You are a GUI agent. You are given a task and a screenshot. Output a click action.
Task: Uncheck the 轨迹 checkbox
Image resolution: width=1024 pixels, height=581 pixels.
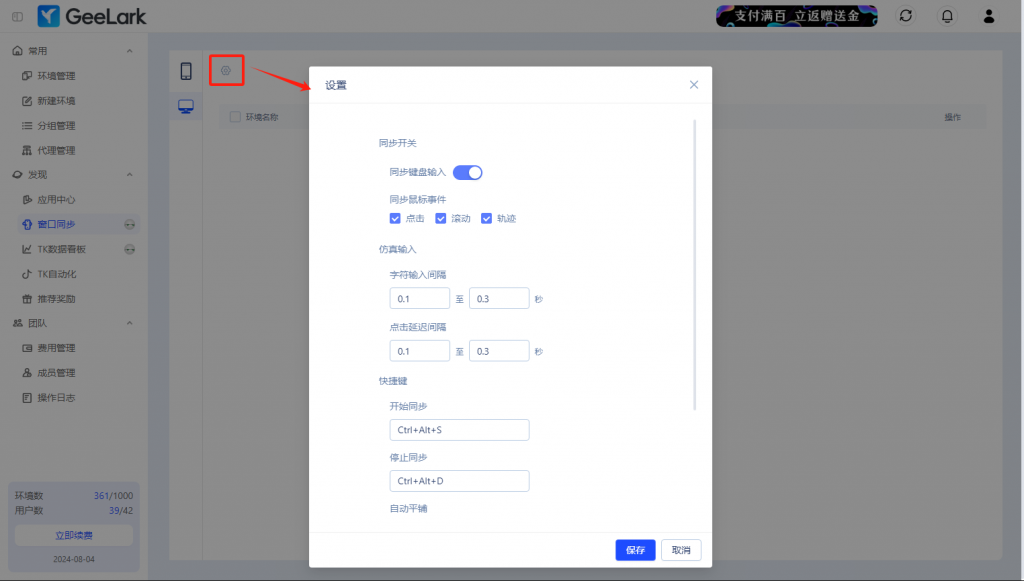[x=487, y=218]
